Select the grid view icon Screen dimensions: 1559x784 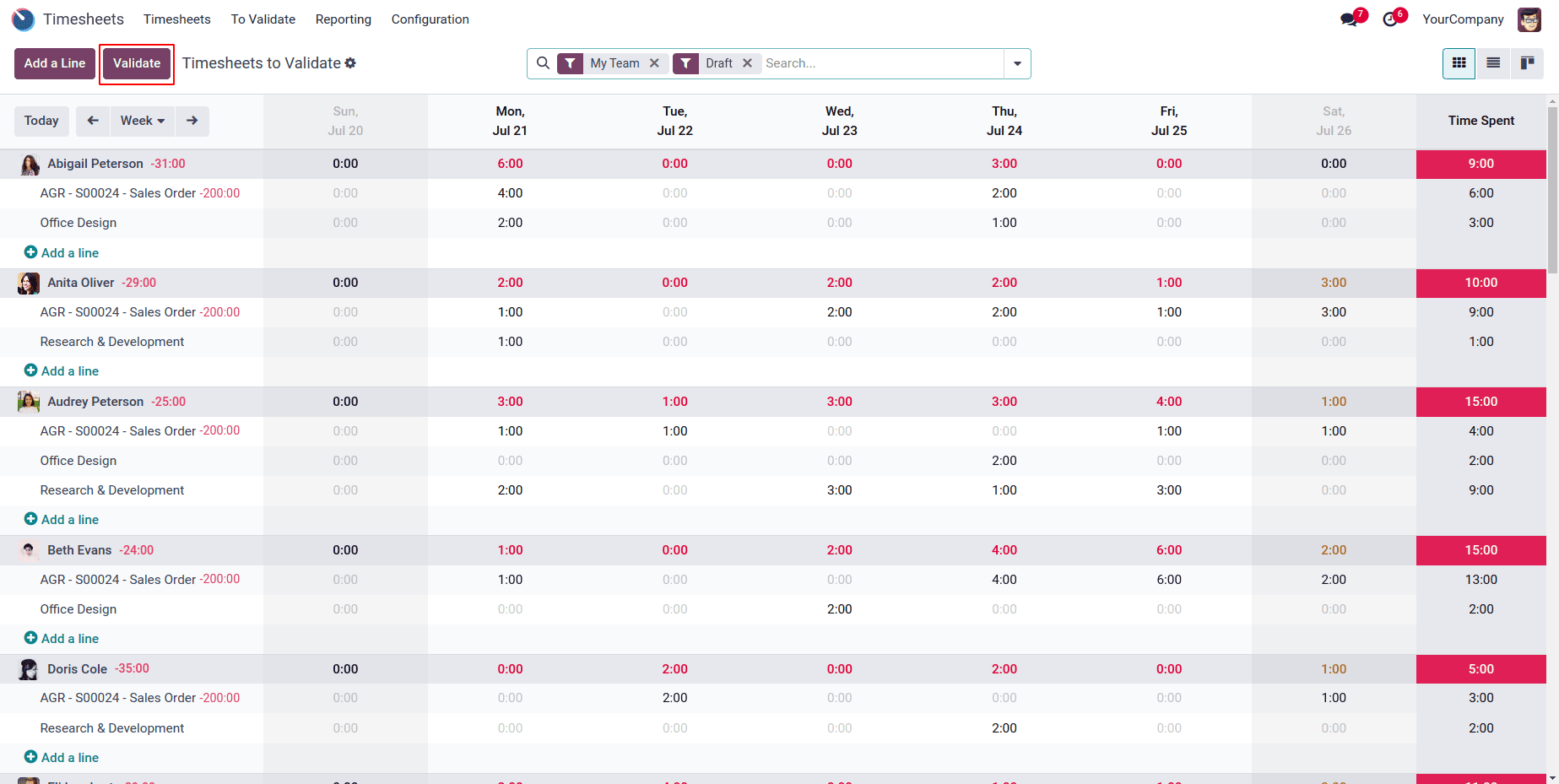pos(1459,63)
